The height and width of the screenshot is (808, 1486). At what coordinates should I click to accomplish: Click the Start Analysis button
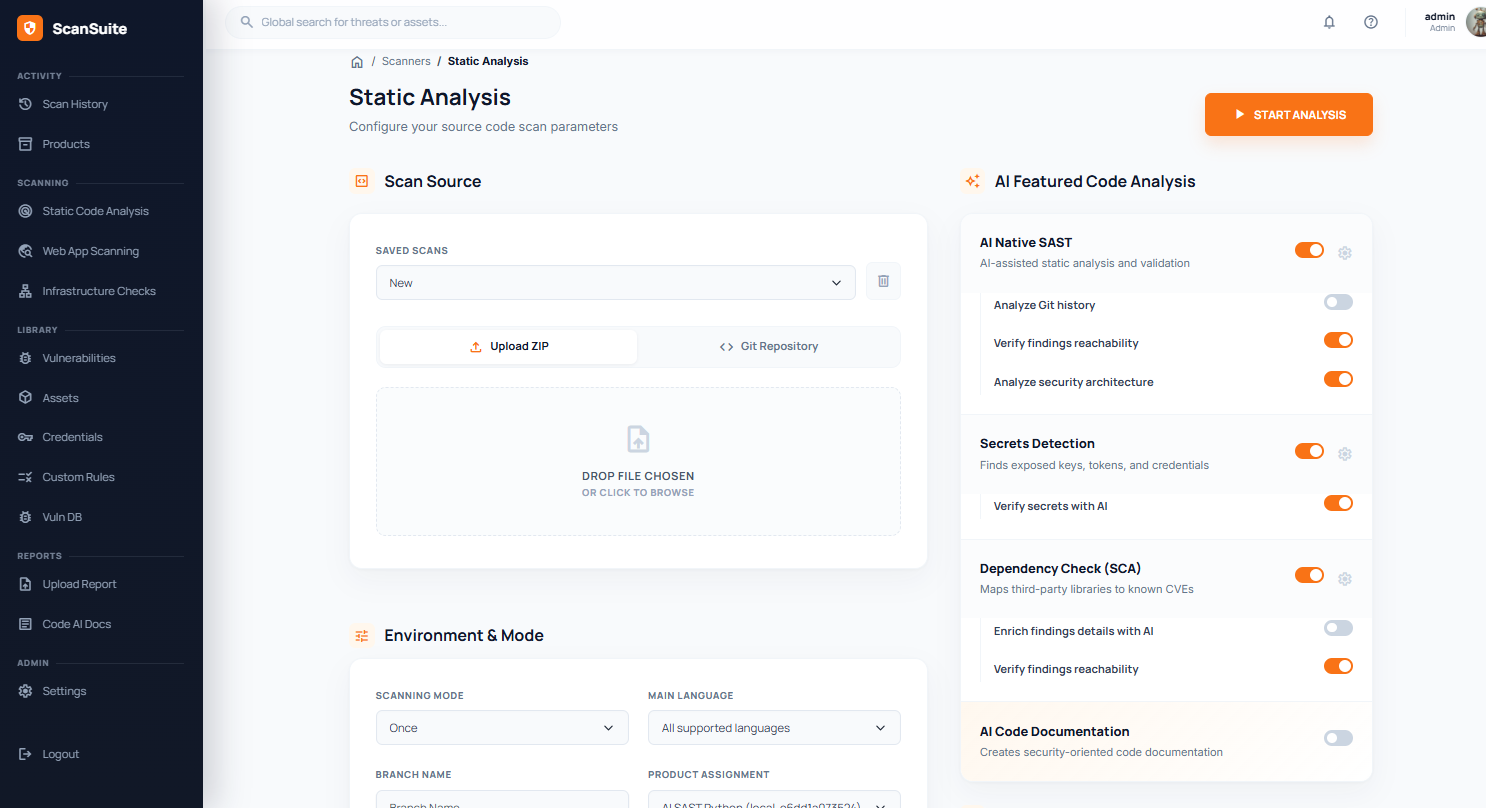(1289, 115)
